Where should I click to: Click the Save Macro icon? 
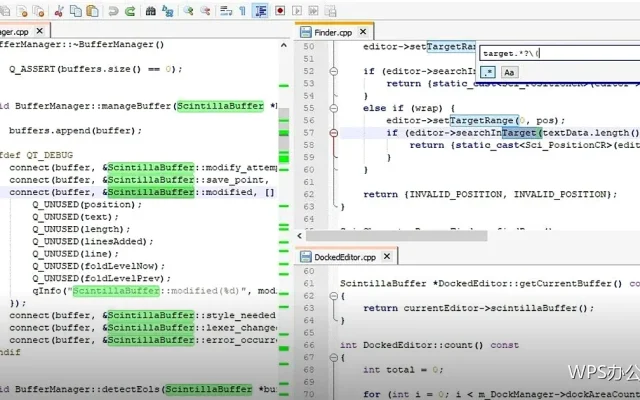[331, 11]
